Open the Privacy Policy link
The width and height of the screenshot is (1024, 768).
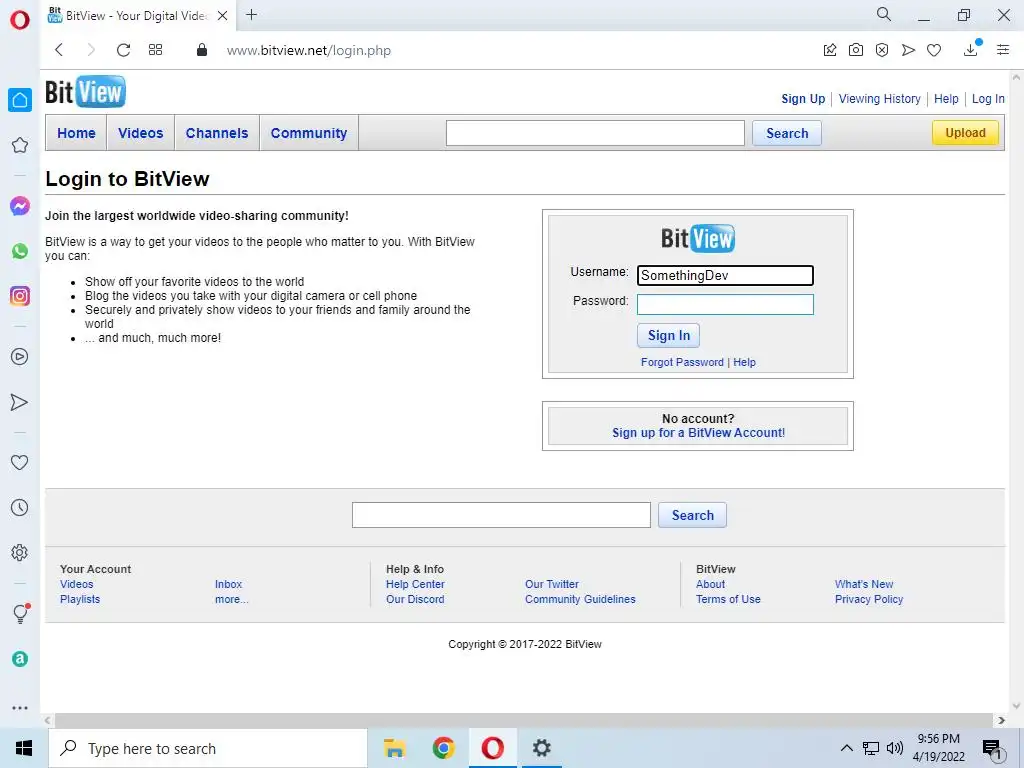click(x=869, y=599)
